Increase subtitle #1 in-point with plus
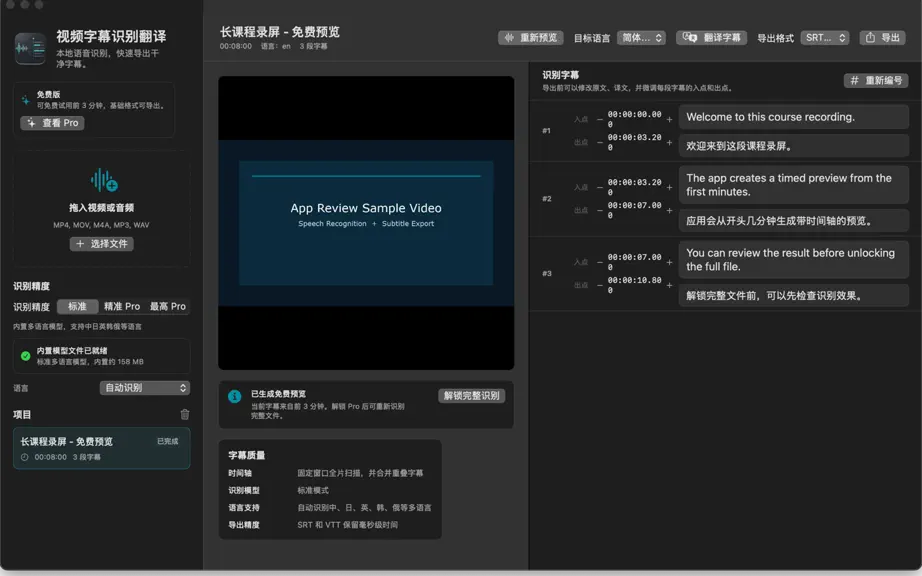This screenshot has height=576, width=922. 669,119
